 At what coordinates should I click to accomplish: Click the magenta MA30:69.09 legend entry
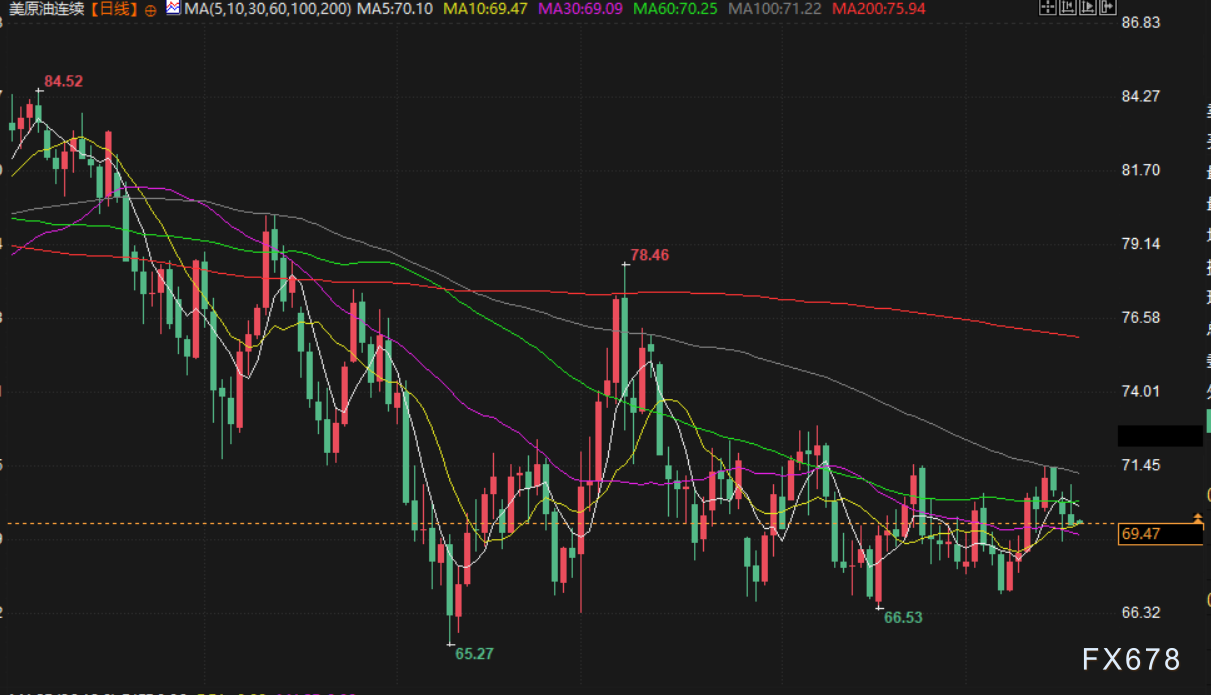(x=582, y=9)
